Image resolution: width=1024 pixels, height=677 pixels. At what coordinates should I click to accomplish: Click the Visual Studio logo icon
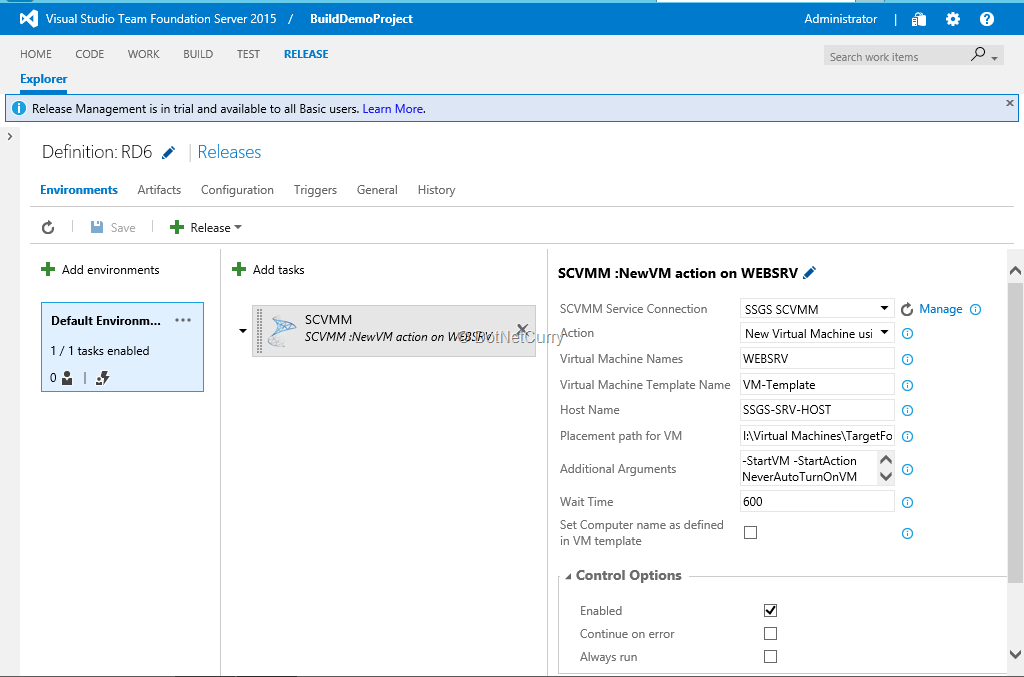29,19
